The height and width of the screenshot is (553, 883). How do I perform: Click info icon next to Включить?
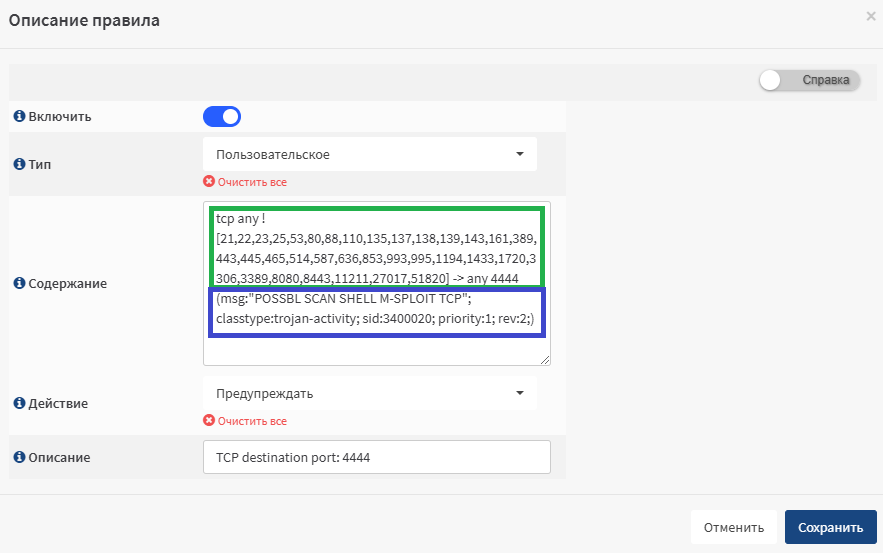click(x=19, y=116)
